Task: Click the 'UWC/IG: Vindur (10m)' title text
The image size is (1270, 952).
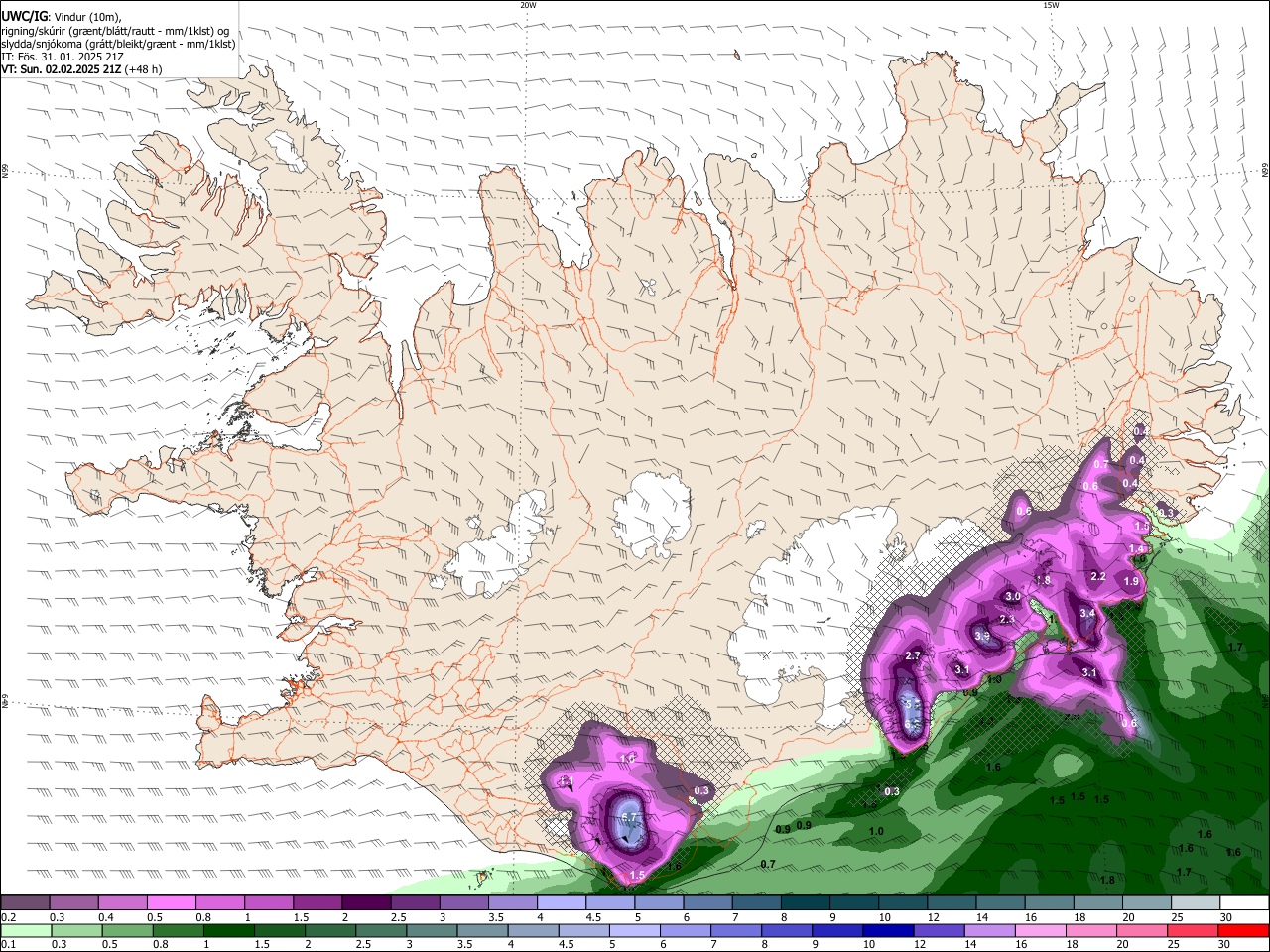Action: point(61,17)
